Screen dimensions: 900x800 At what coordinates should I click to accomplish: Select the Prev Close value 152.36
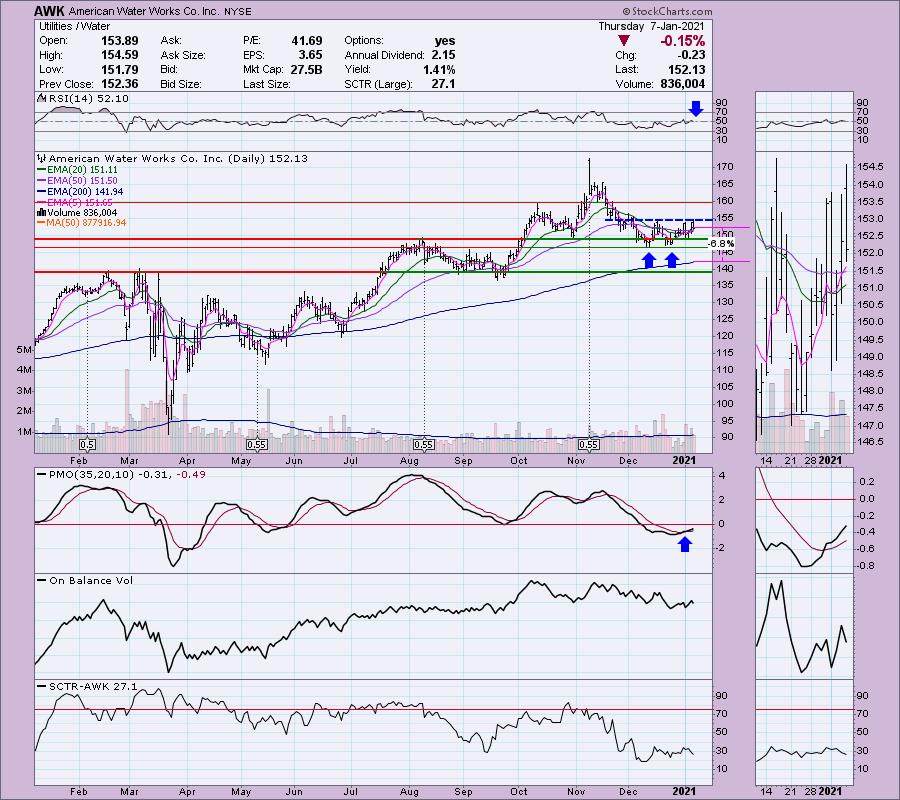(x=120, y=84)
